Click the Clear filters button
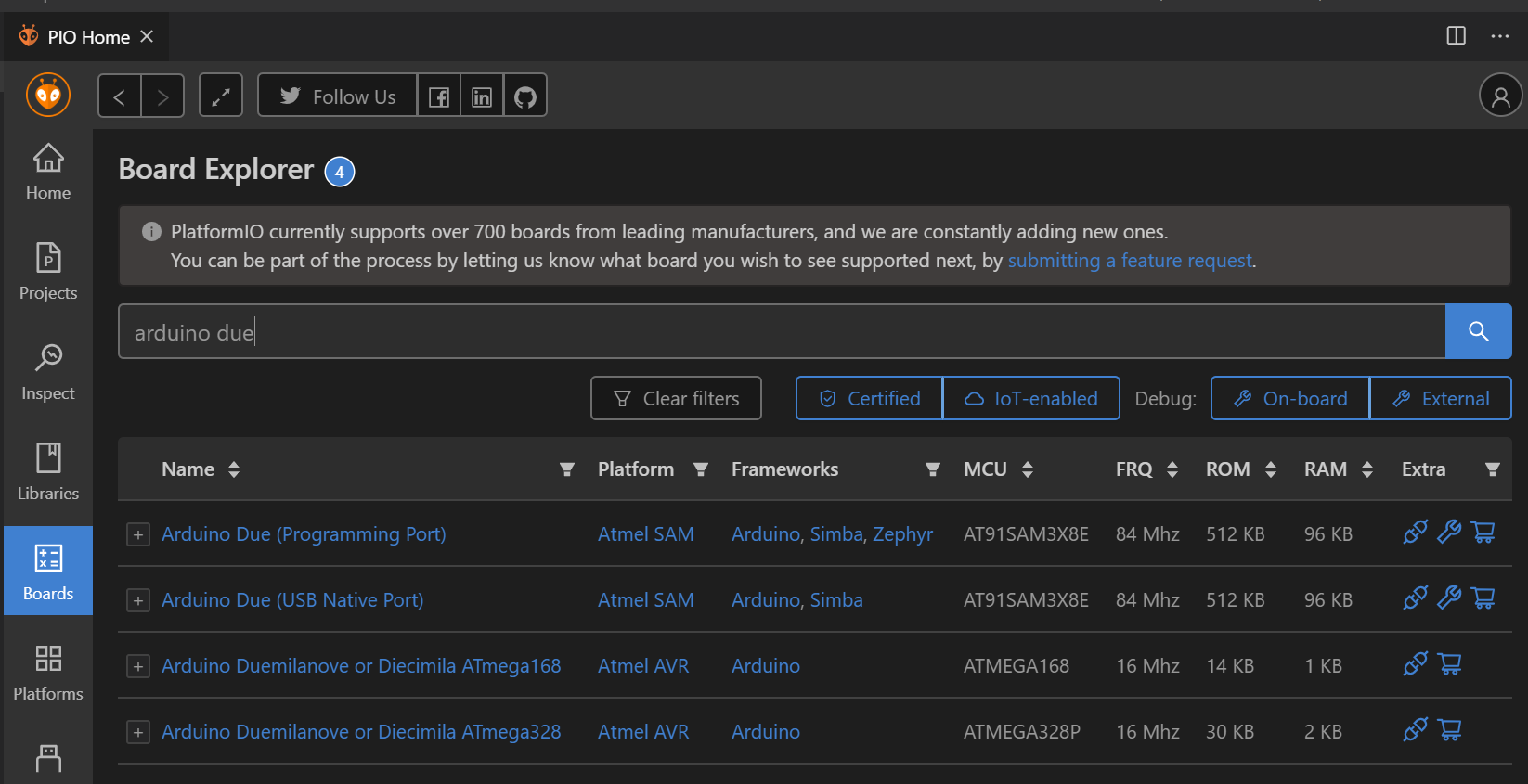Viewport: 1528px width, 784px height. 676,398
